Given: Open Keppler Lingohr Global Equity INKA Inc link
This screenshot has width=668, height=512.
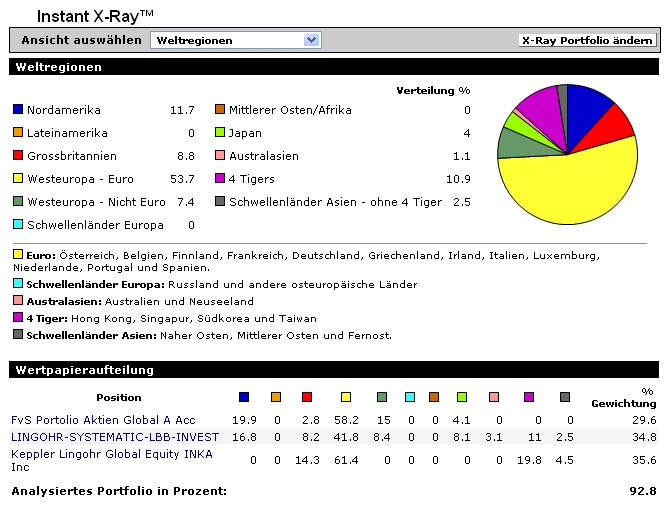Looking at the screenshot, I should (112, 460).
